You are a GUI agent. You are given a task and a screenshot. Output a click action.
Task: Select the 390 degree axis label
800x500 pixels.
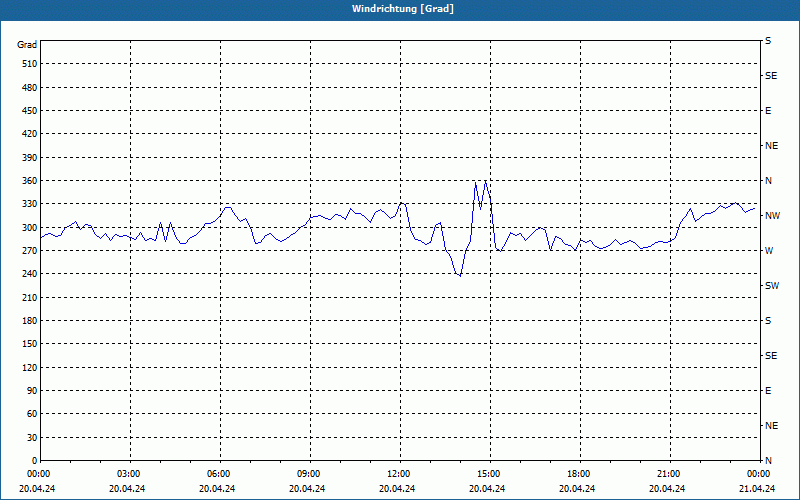pos(30,158)
